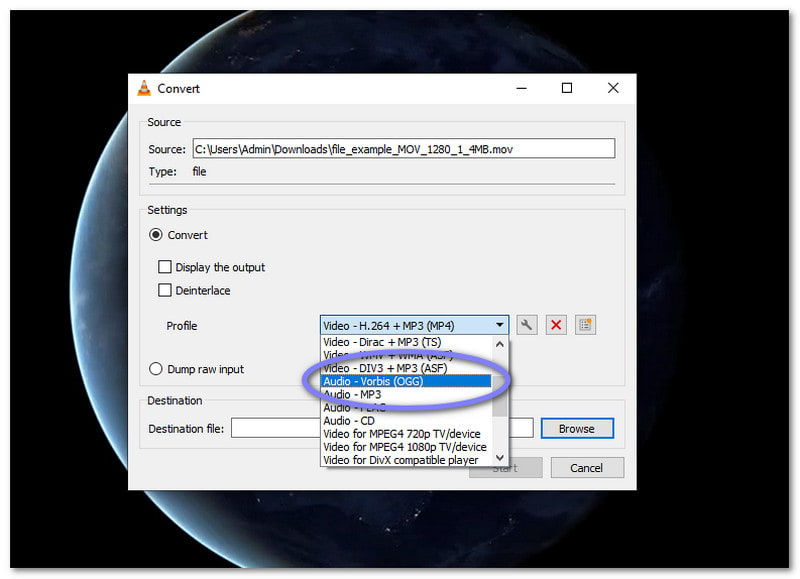Screen dimensions: 800x579
Task: Create a new profile with the list icon
Action: 584,324
